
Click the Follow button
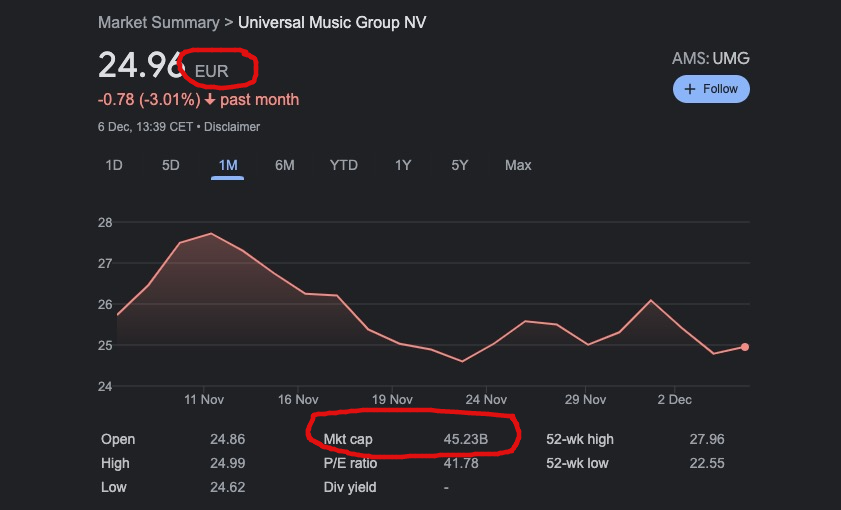(711, 89)
